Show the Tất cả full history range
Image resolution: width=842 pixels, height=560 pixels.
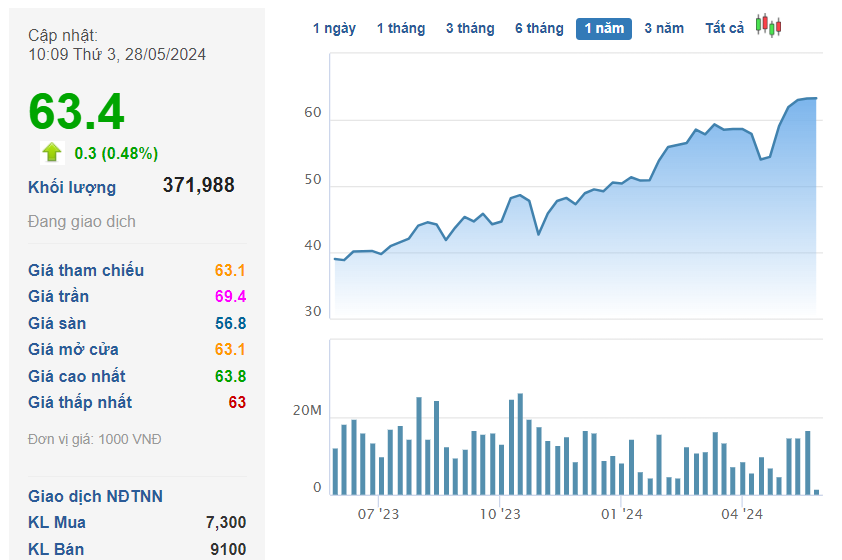coord(724,28)
